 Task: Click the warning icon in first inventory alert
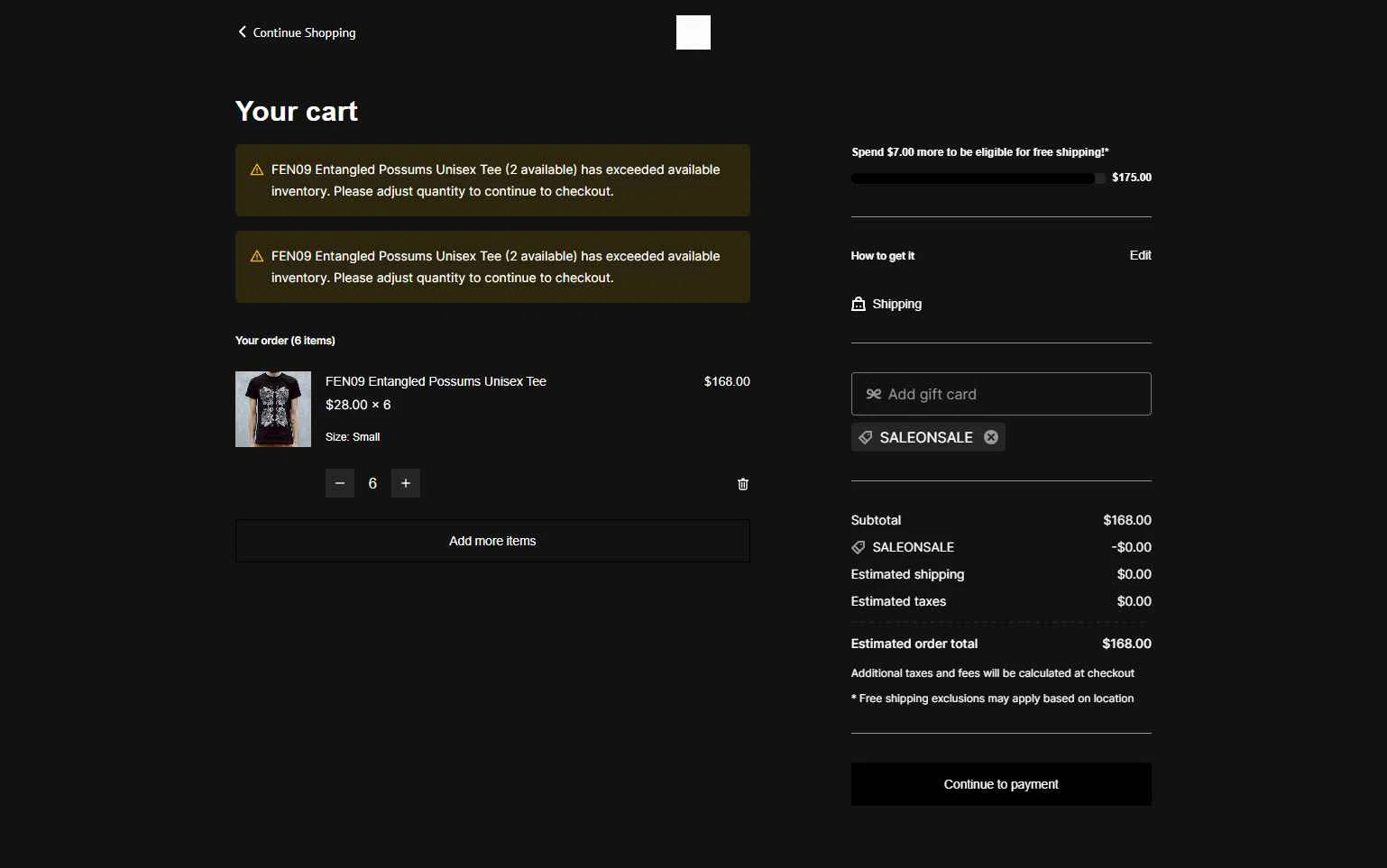(x=257, y=169)
